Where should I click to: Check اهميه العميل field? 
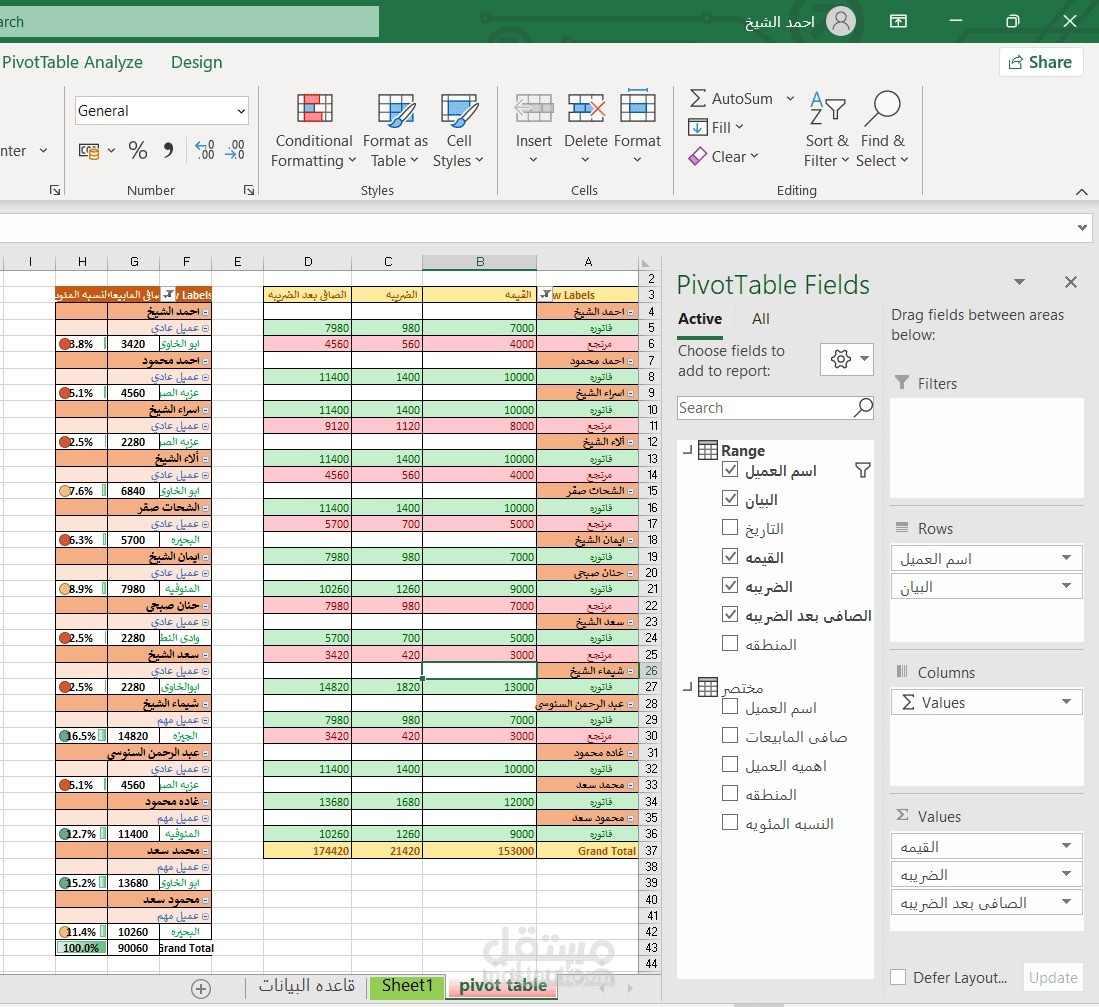[730, 765]
